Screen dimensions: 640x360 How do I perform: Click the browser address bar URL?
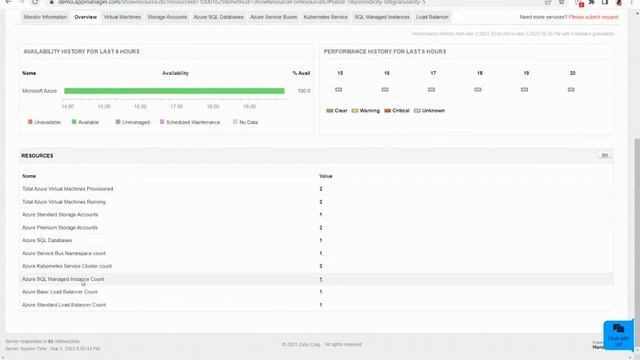click(x=241, y=2)
